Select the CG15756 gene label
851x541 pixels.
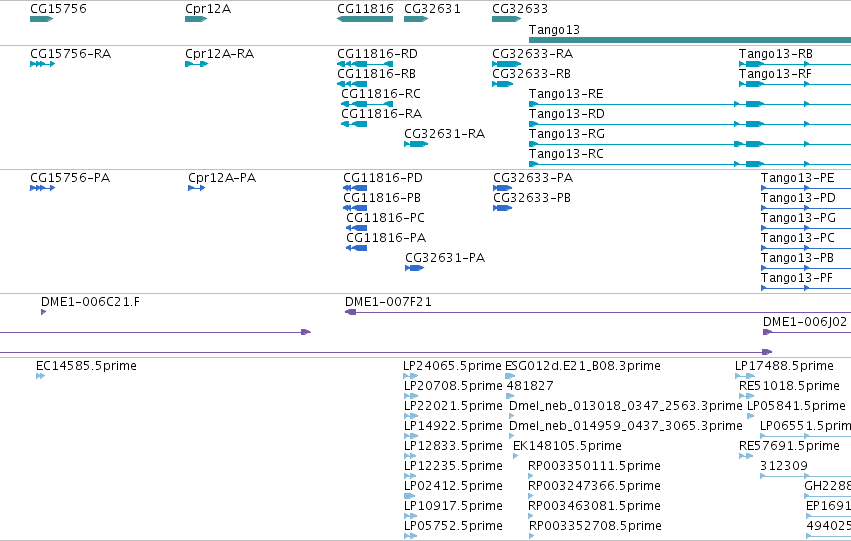click(x=58, y=9)
